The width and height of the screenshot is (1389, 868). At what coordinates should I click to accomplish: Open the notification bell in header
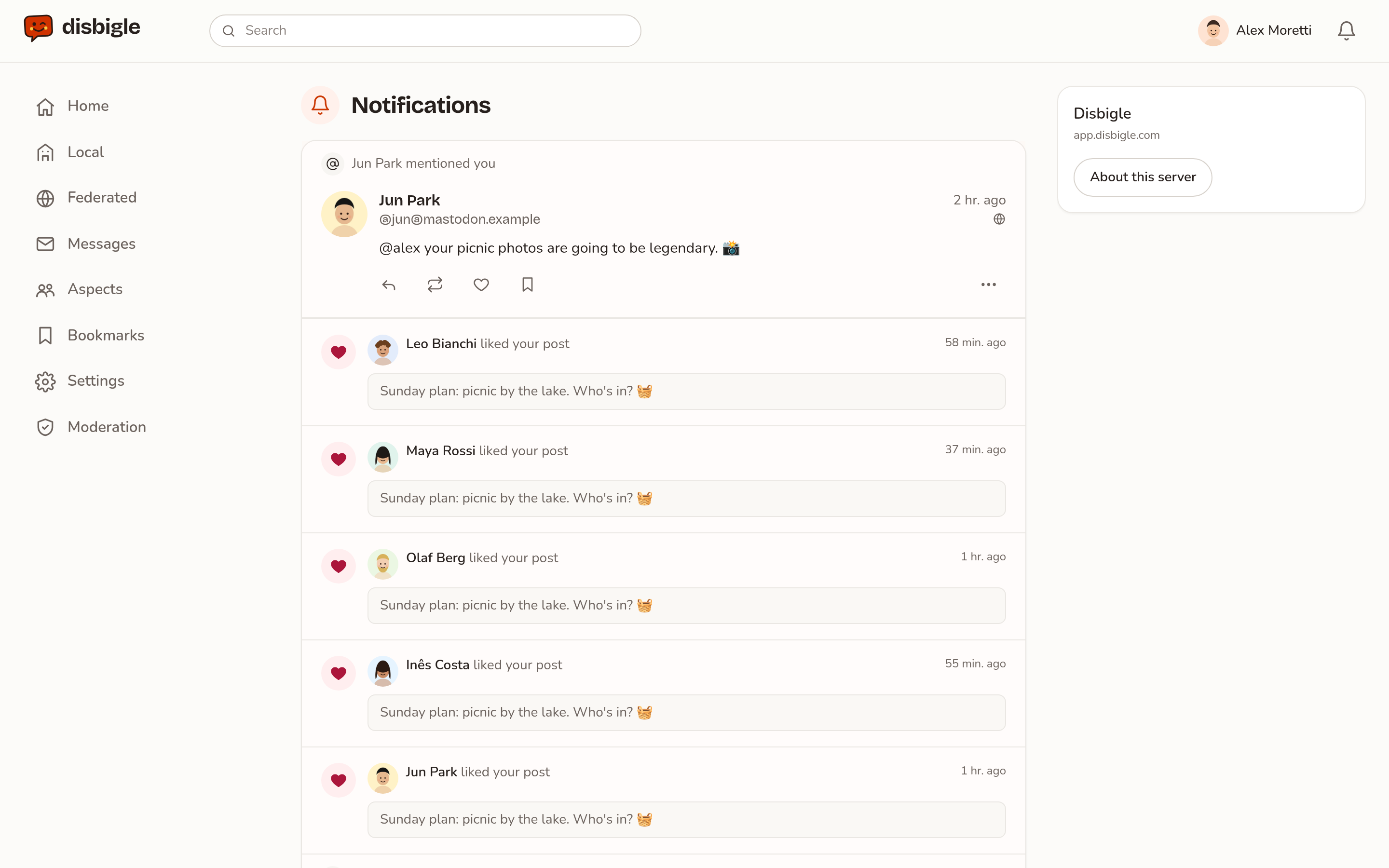tap(1346, 30)
